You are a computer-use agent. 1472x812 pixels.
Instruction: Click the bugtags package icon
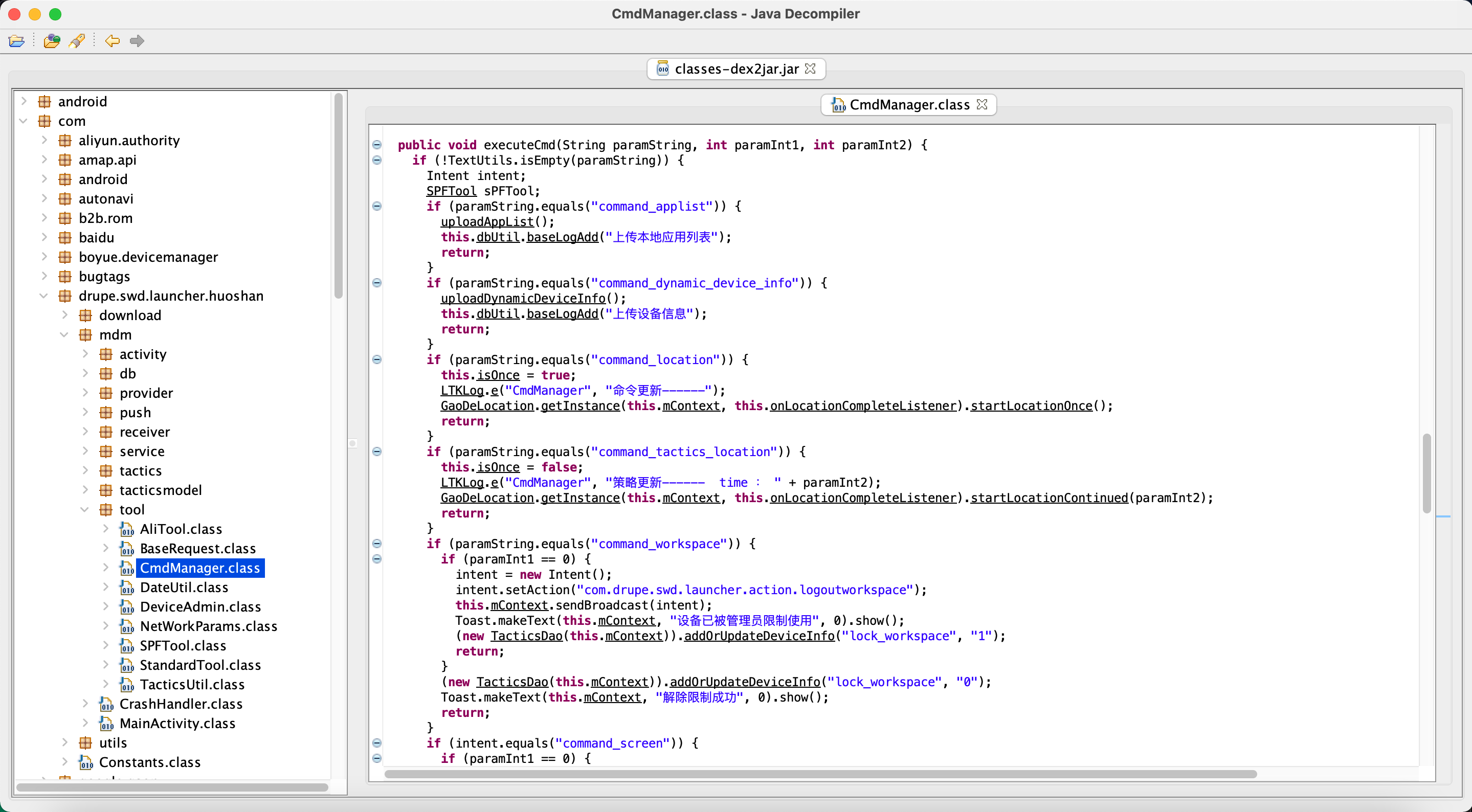65,276
